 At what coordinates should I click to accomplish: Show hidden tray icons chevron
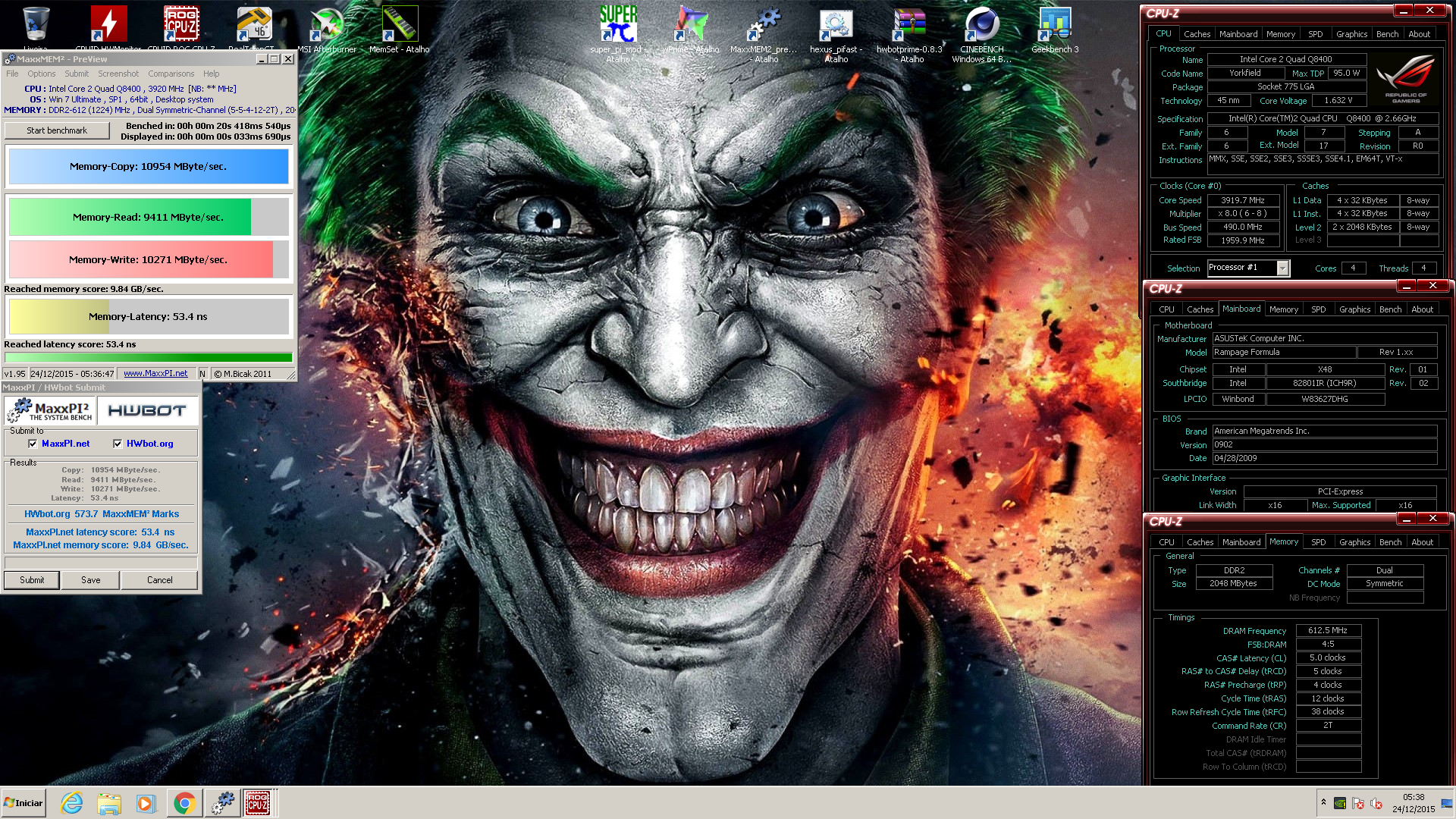coord(1323,802)
